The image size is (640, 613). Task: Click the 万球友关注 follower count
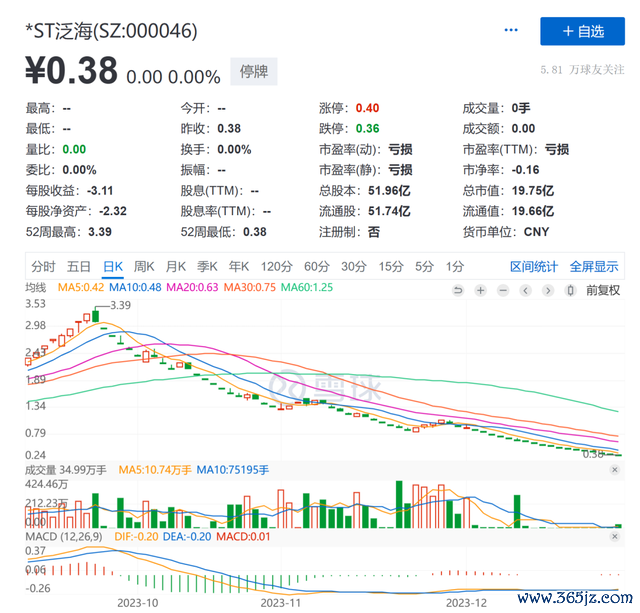(x=582, y=70)
